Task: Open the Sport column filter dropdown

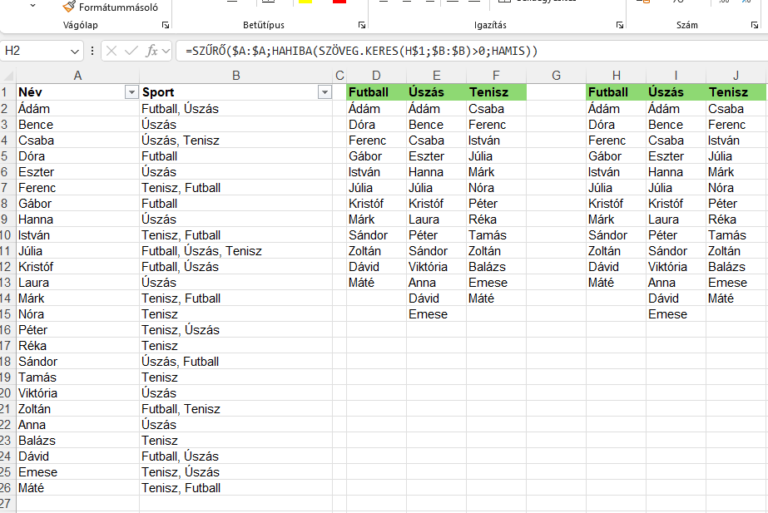Action: pyautogui.click(x=325, y=92)
